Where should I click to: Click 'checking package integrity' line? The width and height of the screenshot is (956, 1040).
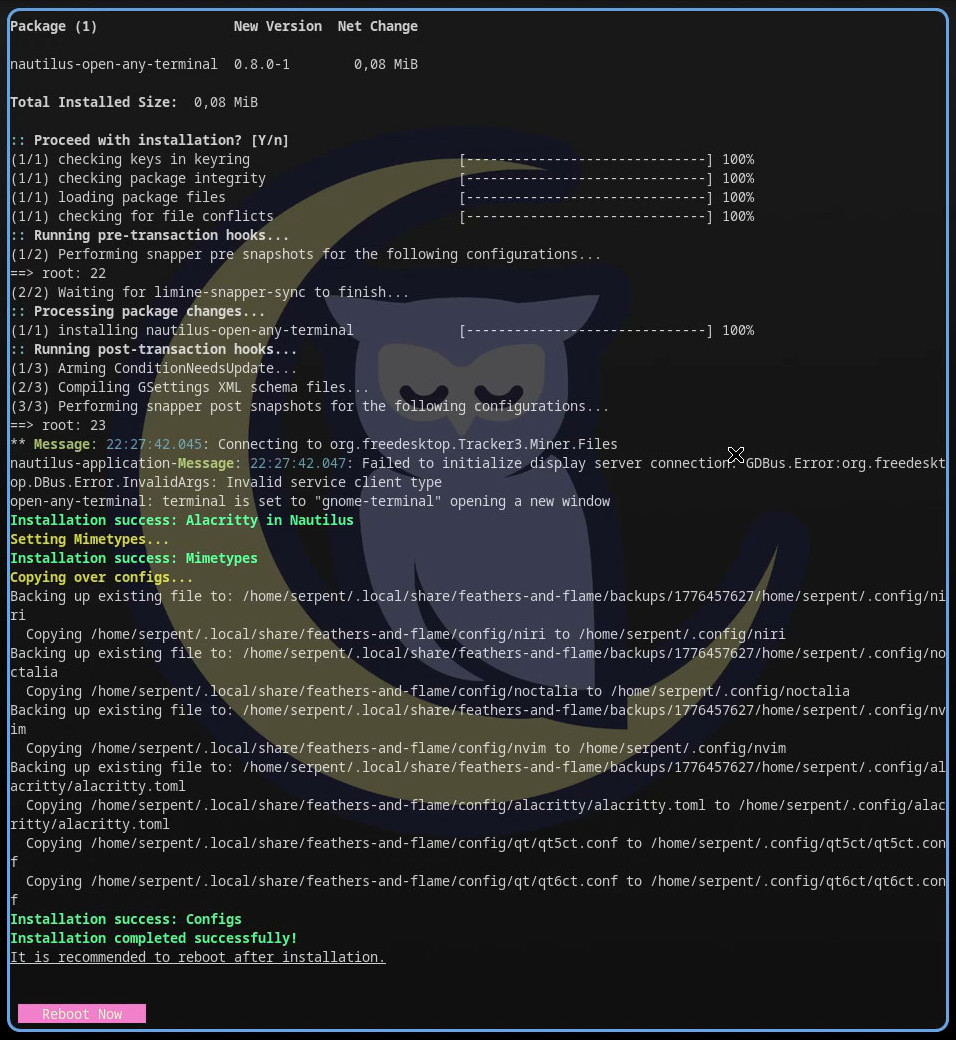point(138,178)
